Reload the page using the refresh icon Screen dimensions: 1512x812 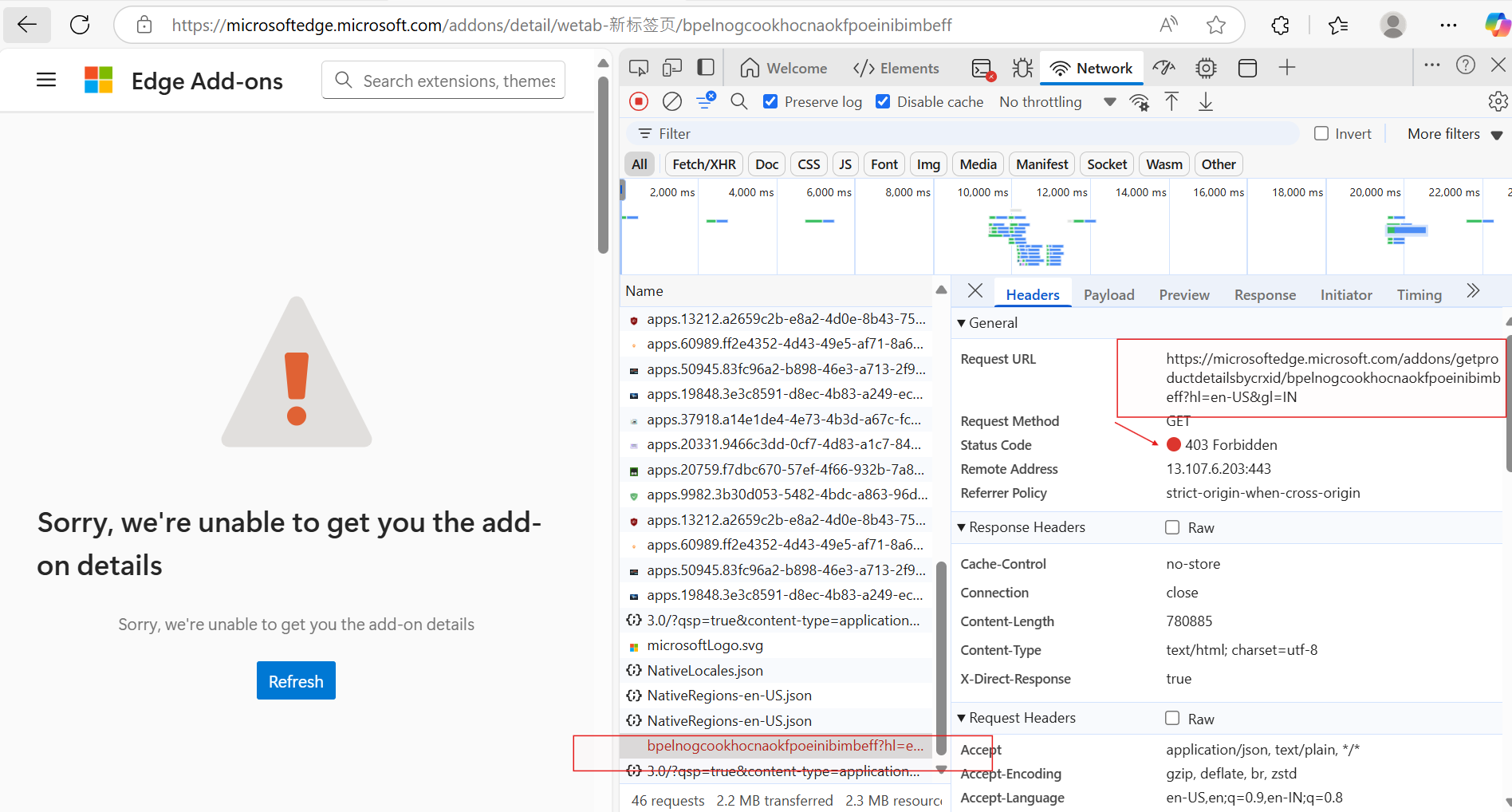[80, 25]
